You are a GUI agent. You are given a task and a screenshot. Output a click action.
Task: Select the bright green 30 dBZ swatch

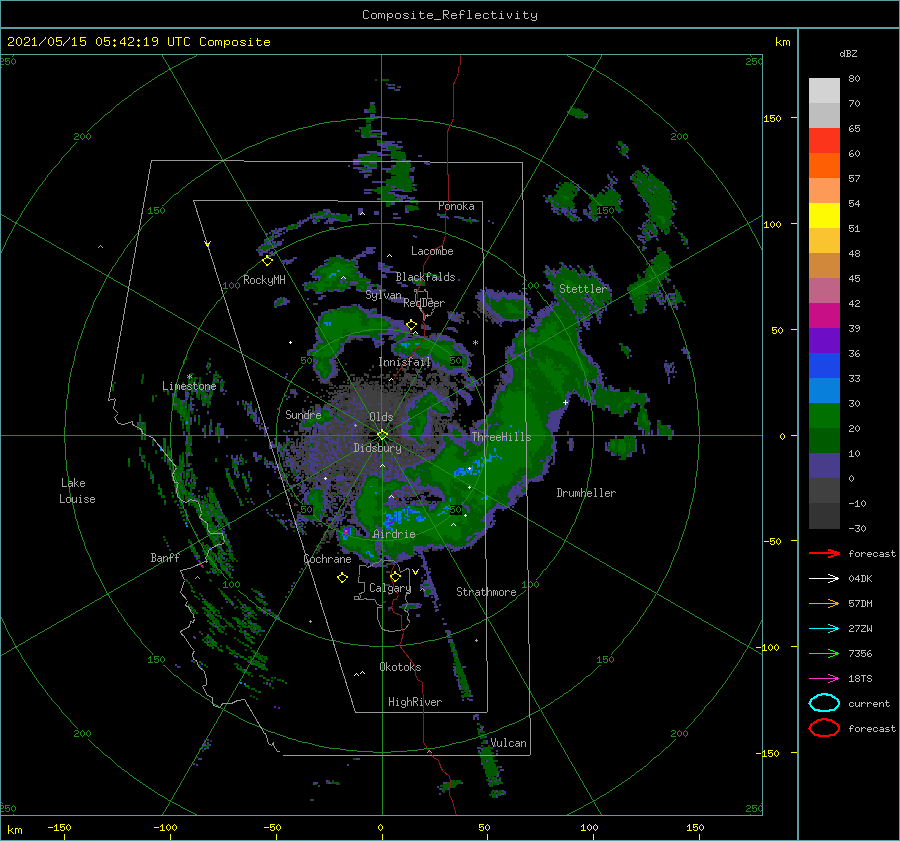(824, 416)
